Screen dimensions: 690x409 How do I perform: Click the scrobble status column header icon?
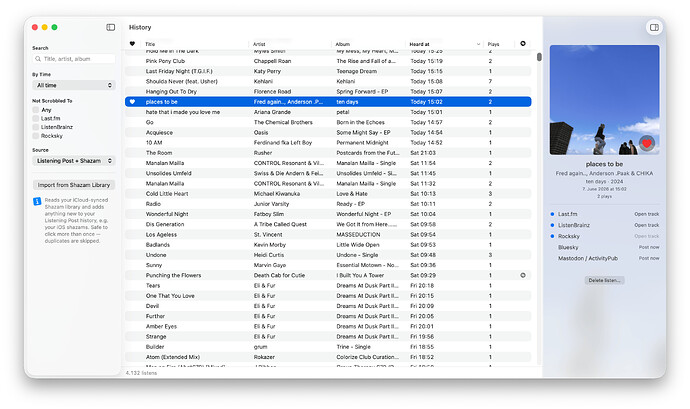point(523,44)
